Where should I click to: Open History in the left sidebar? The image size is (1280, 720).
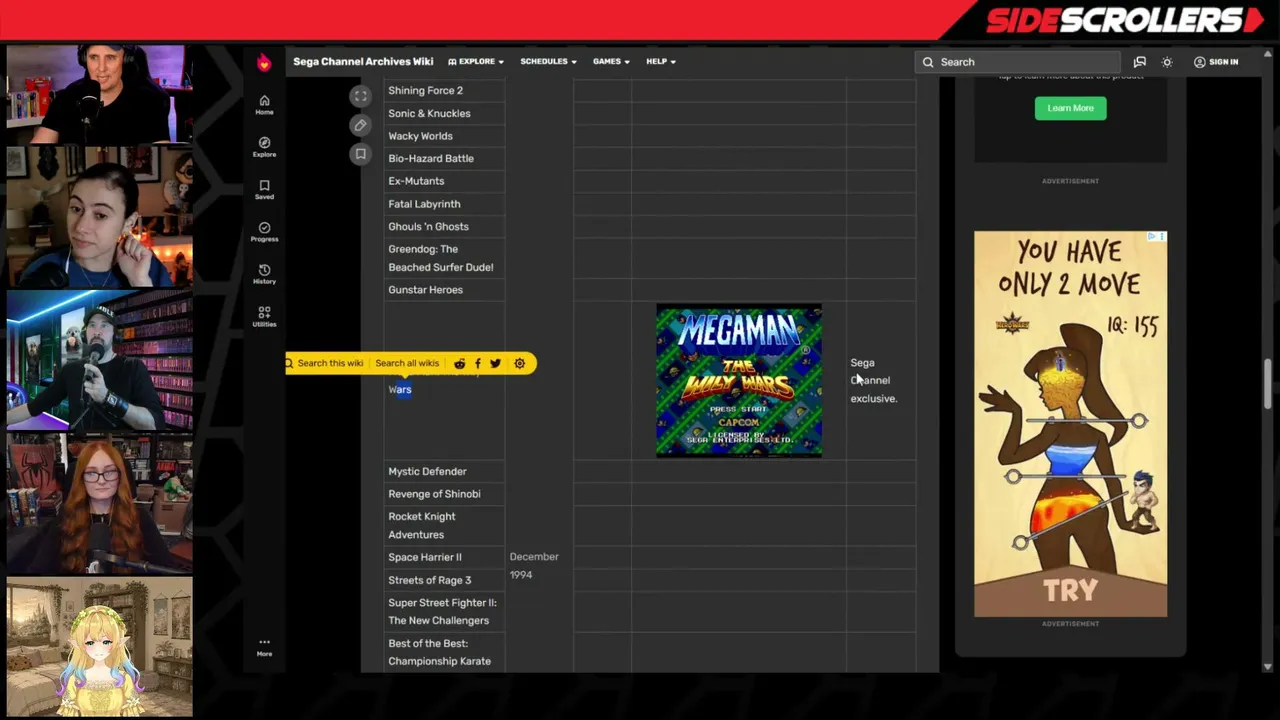click(x=264, y=274)
